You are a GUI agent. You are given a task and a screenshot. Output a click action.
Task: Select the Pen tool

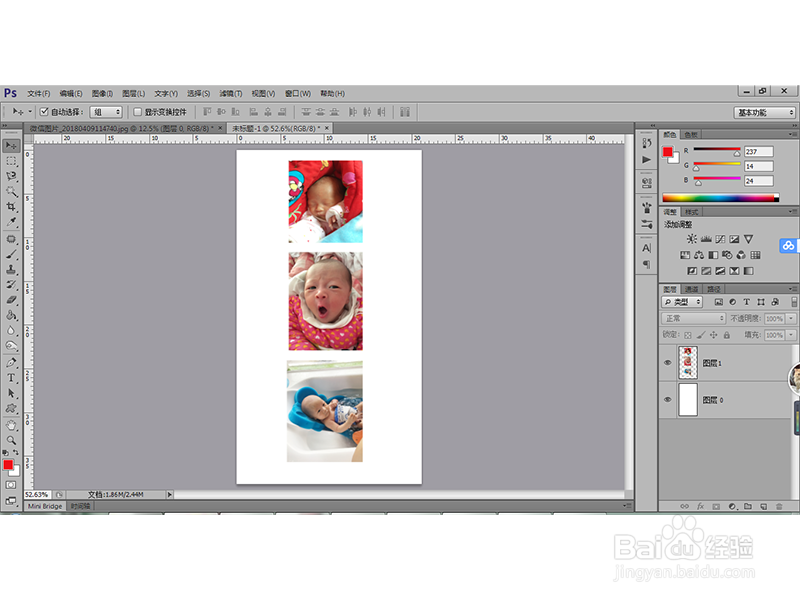11,363
